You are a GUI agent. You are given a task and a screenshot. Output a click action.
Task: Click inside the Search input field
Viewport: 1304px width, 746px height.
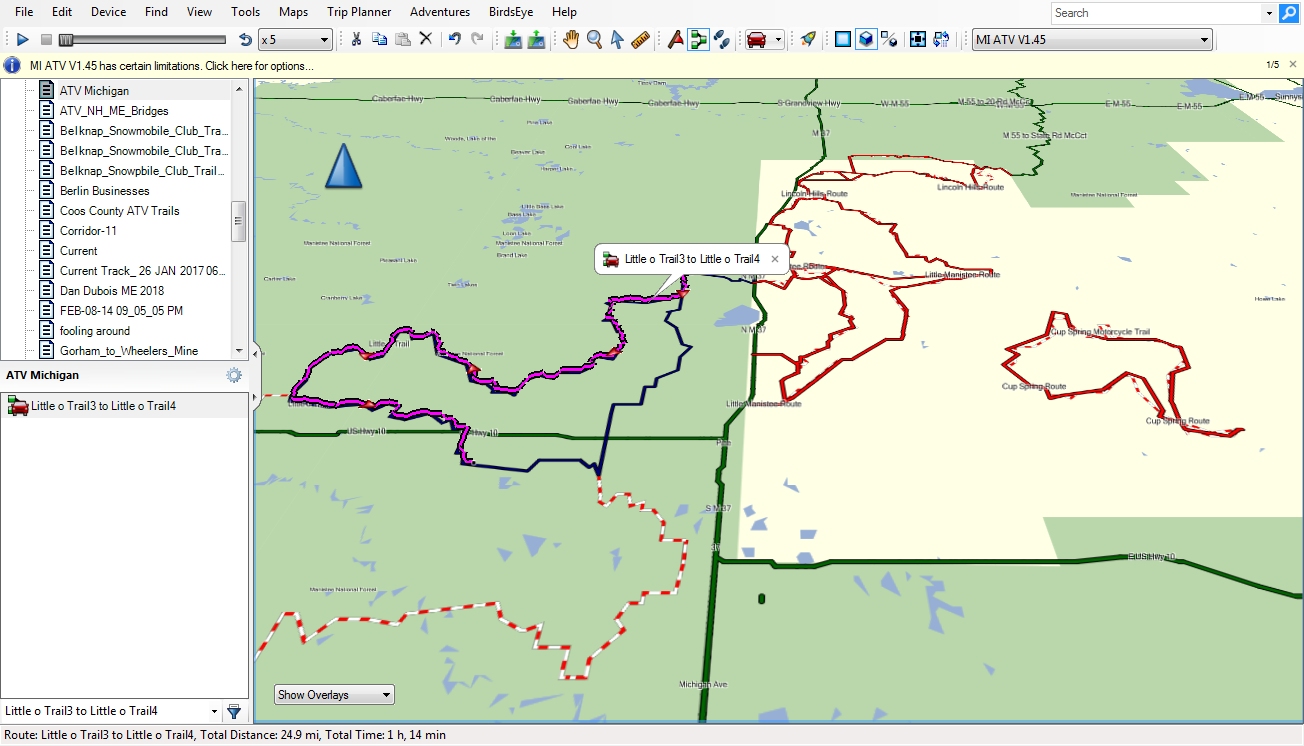tap(1150, 13)
